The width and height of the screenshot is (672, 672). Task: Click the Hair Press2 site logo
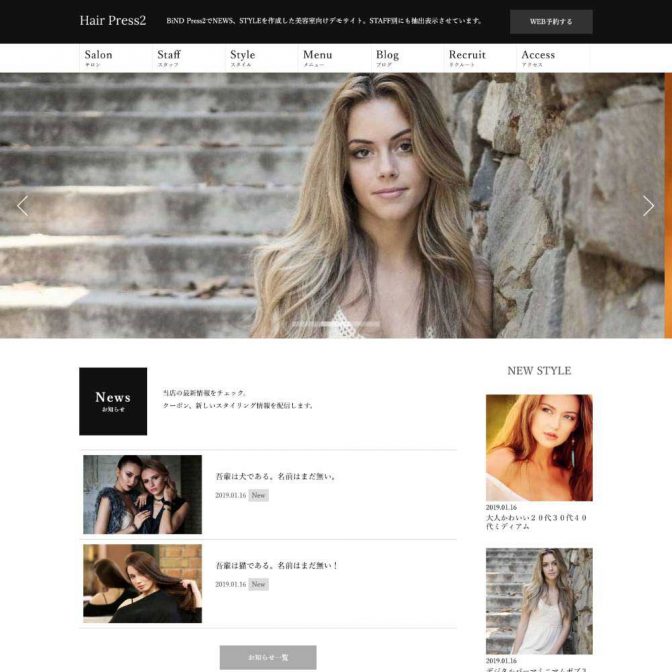[x=112, y=21]
